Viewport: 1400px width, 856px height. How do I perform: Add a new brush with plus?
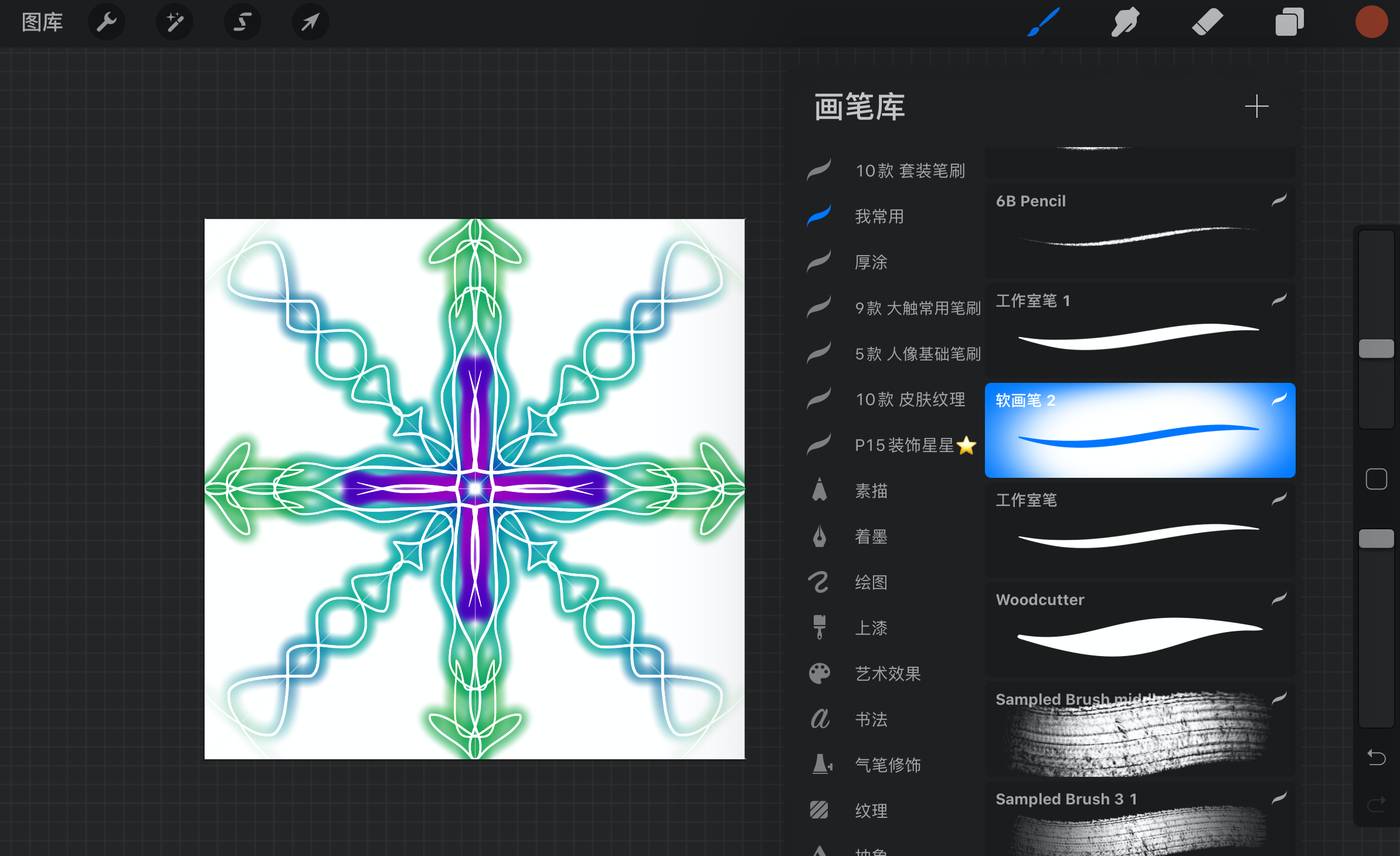pos(1256,107)
